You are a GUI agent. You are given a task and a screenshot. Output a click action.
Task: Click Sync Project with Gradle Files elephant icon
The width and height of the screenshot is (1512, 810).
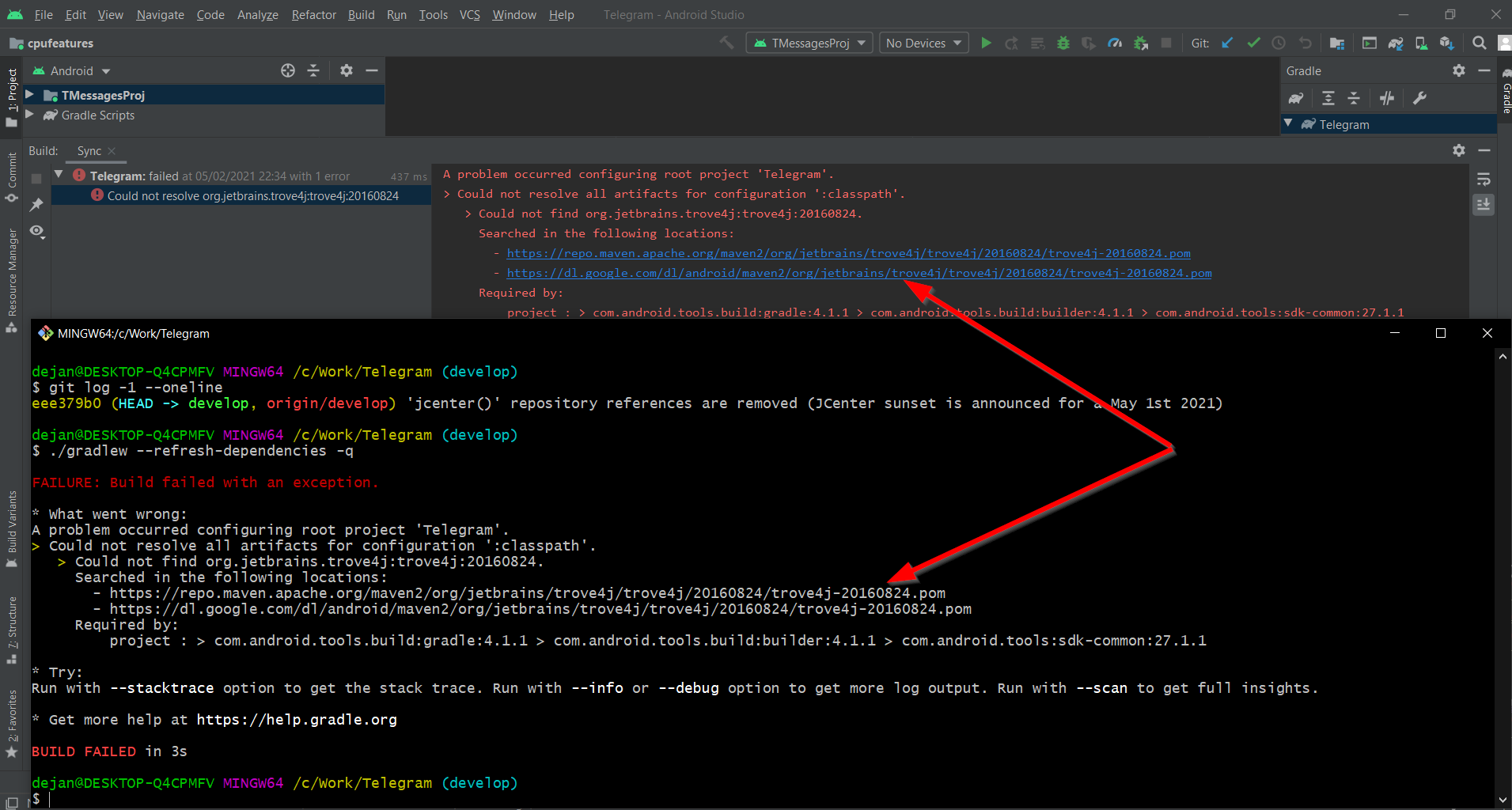[1396, 43]
